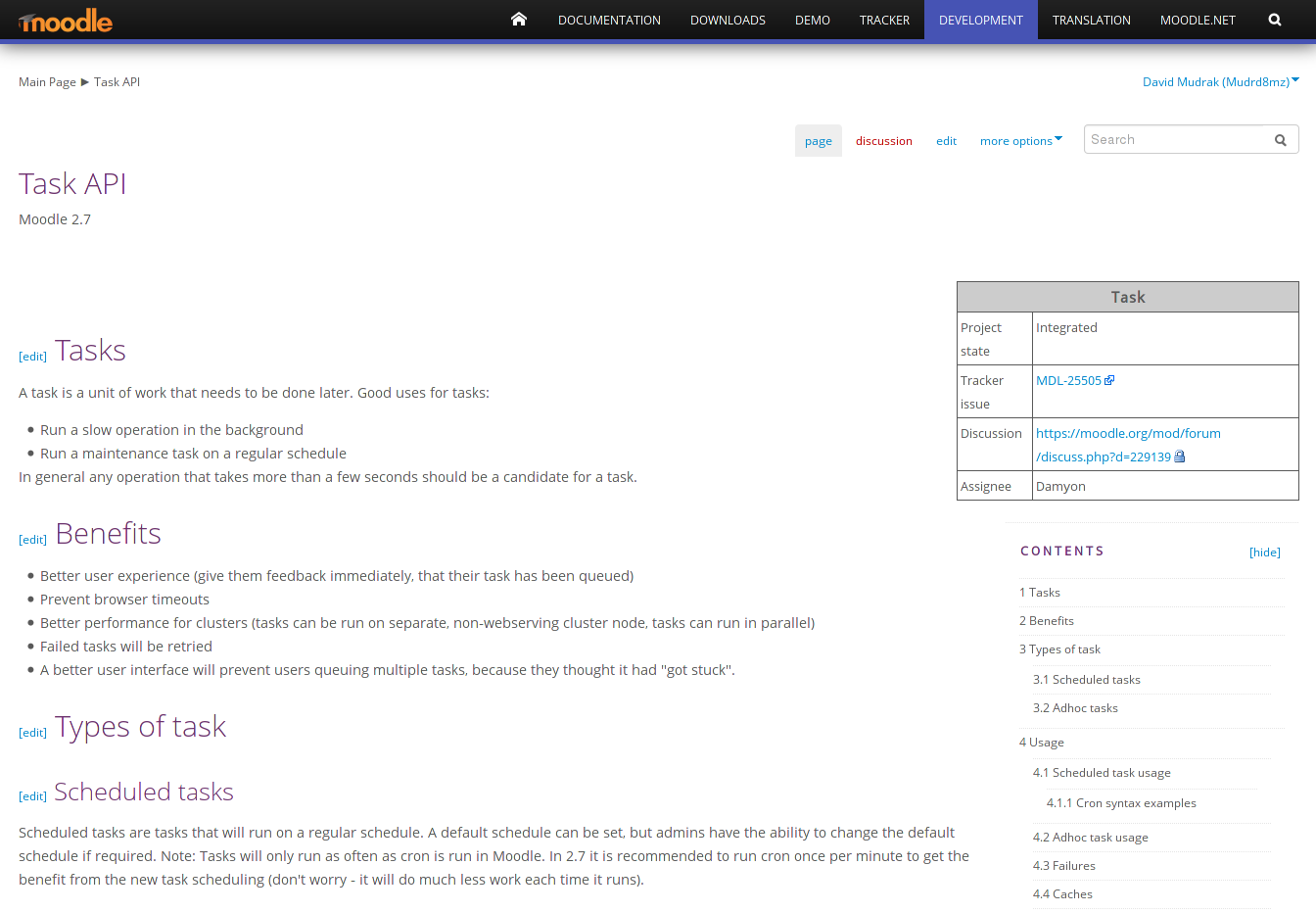Edit the Tasks section
The width and height of the screenshot is (1316, 913).
pyautogui.click(x=32, y=357)
